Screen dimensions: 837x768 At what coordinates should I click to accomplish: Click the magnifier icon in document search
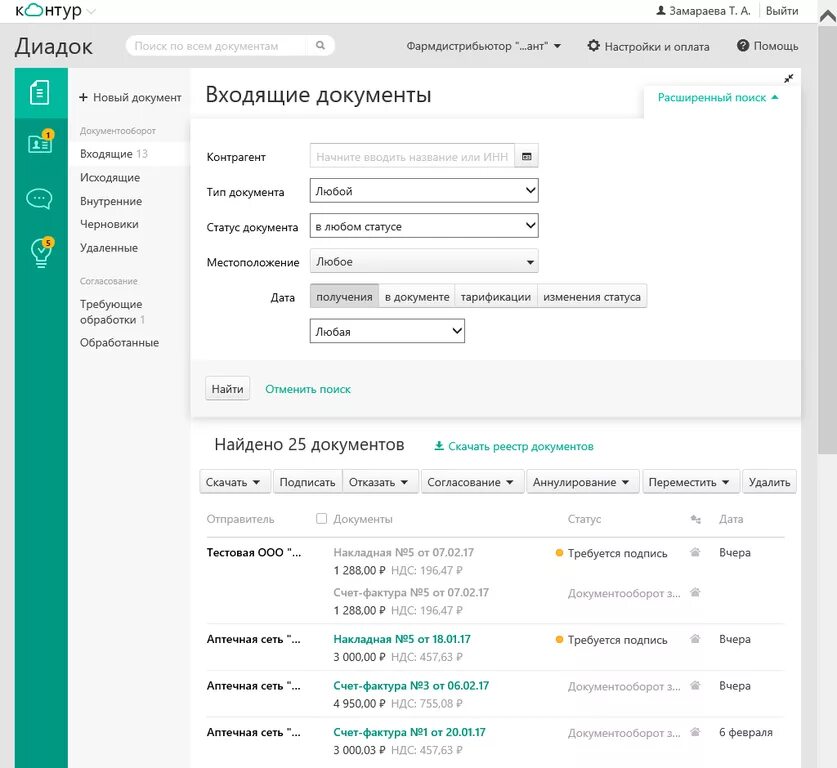pyautogui.click(x=320, y=45)
